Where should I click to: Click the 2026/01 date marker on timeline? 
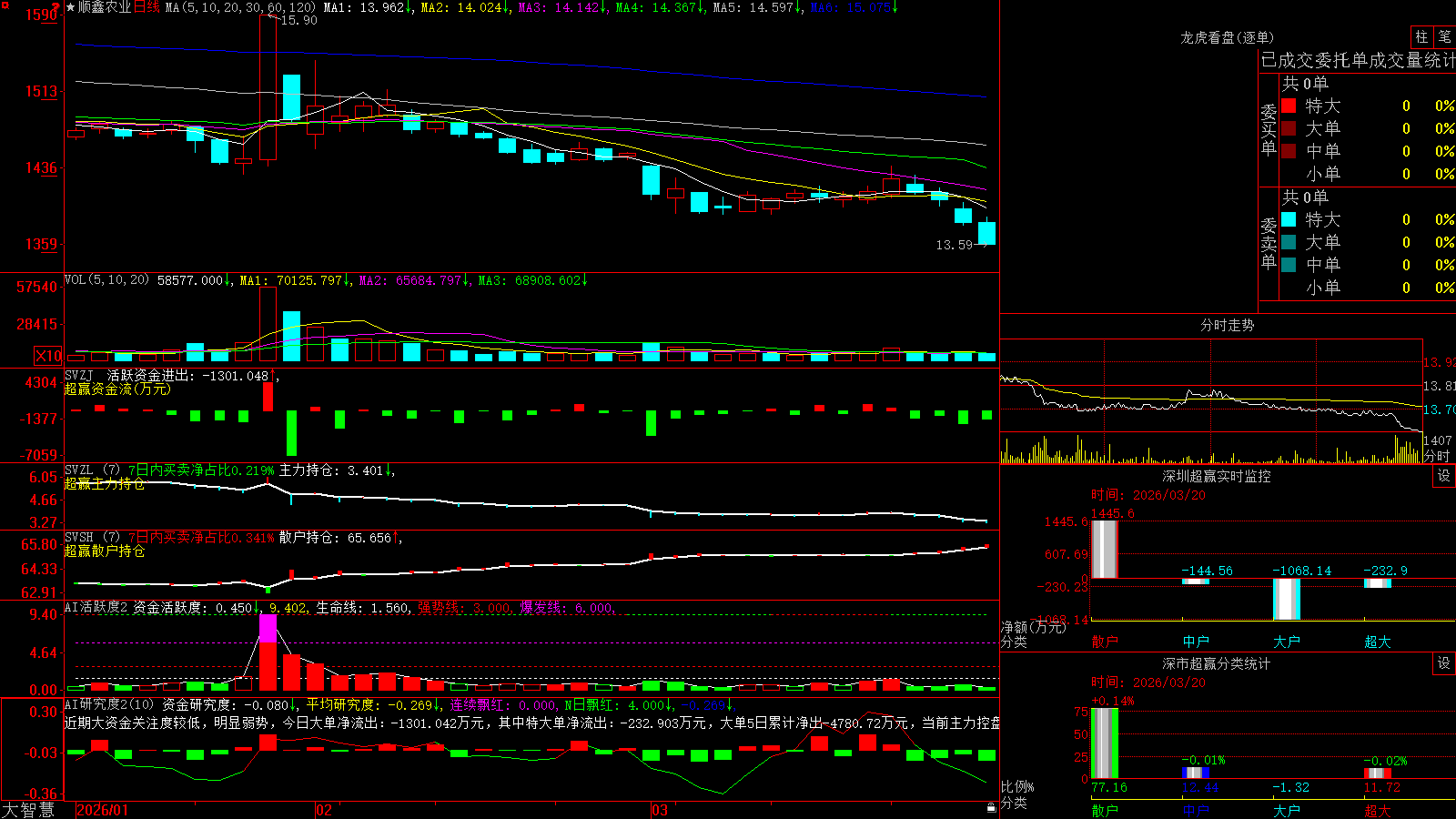pyautogui.click(x=102, y=810)
